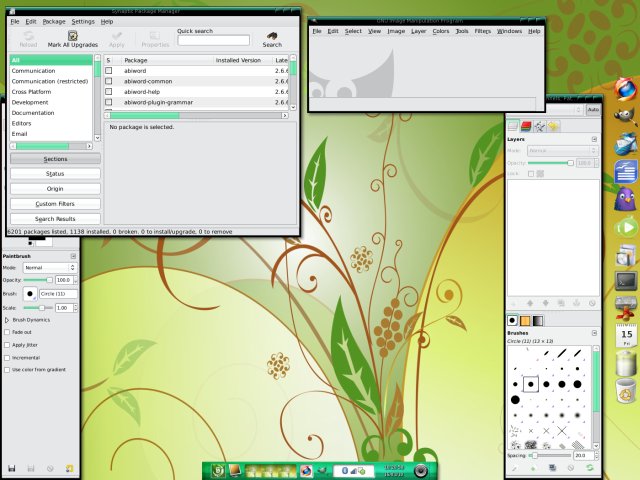The image size is (640, 480).
Task: Launch Firefox from the right dock
Action: point(626,89)
